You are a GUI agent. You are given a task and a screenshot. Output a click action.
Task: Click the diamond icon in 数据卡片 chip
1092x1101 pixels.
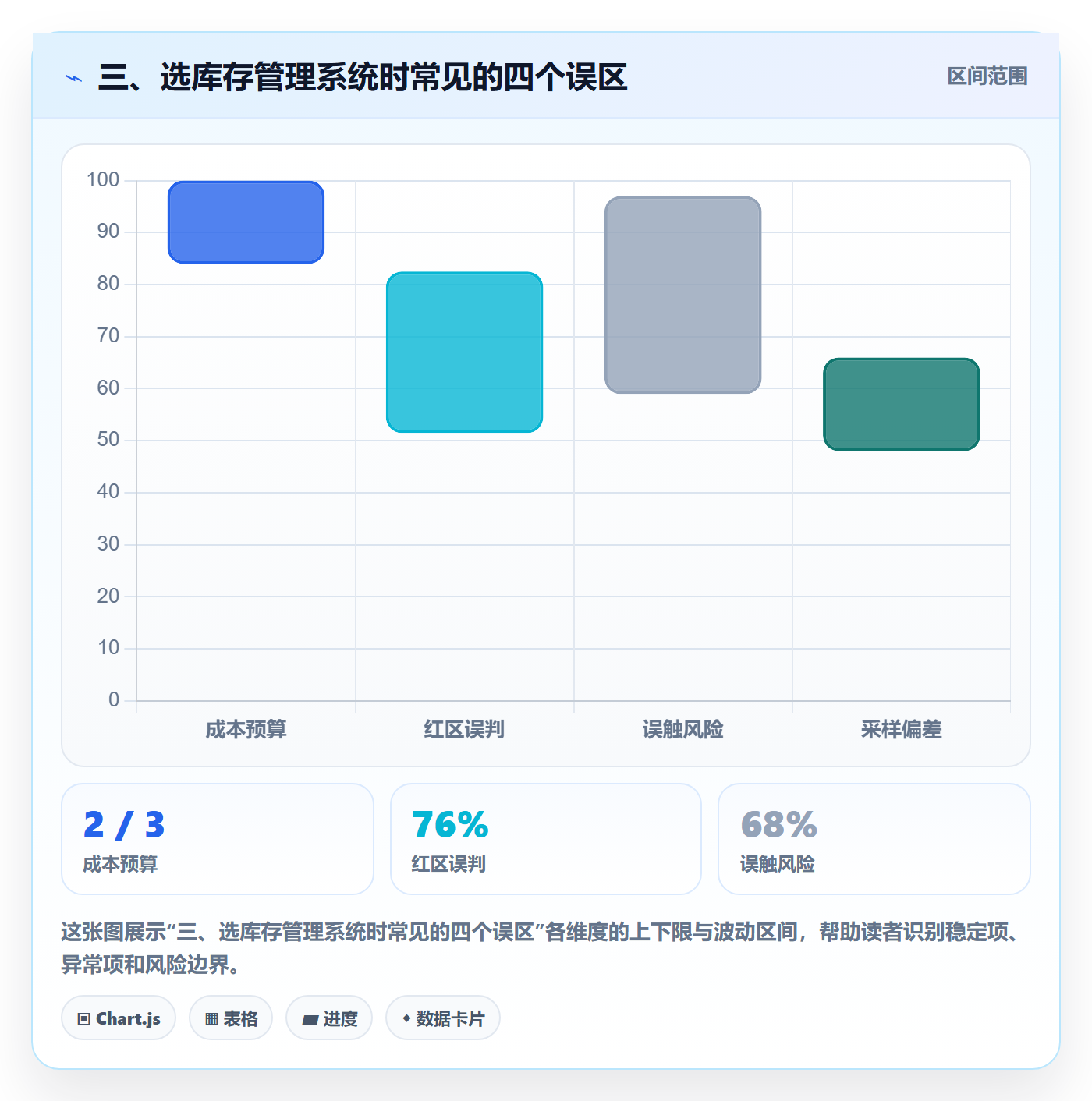tap(406, 1018)
